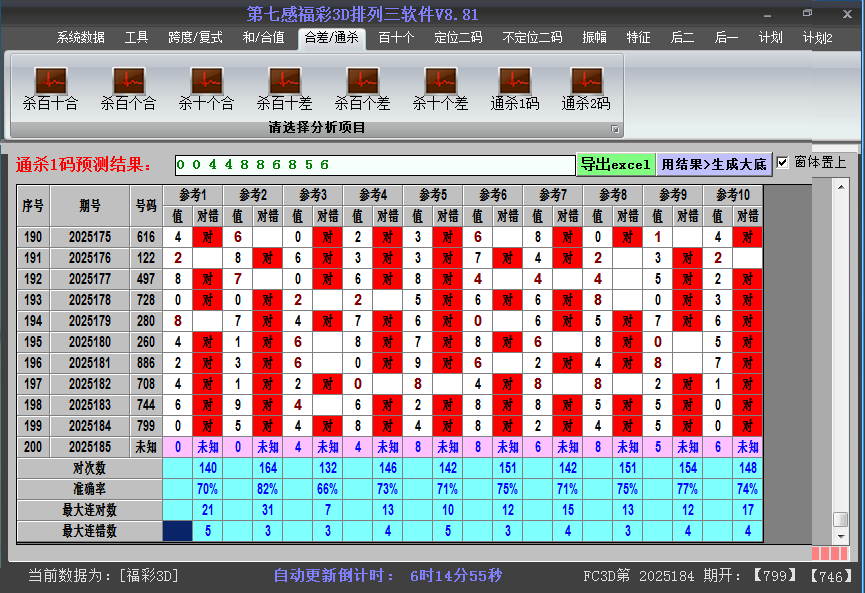Select the period cell 2025175
Image resolution: width=865 pixels, height=593 pixels.
[x=90, y=237]
